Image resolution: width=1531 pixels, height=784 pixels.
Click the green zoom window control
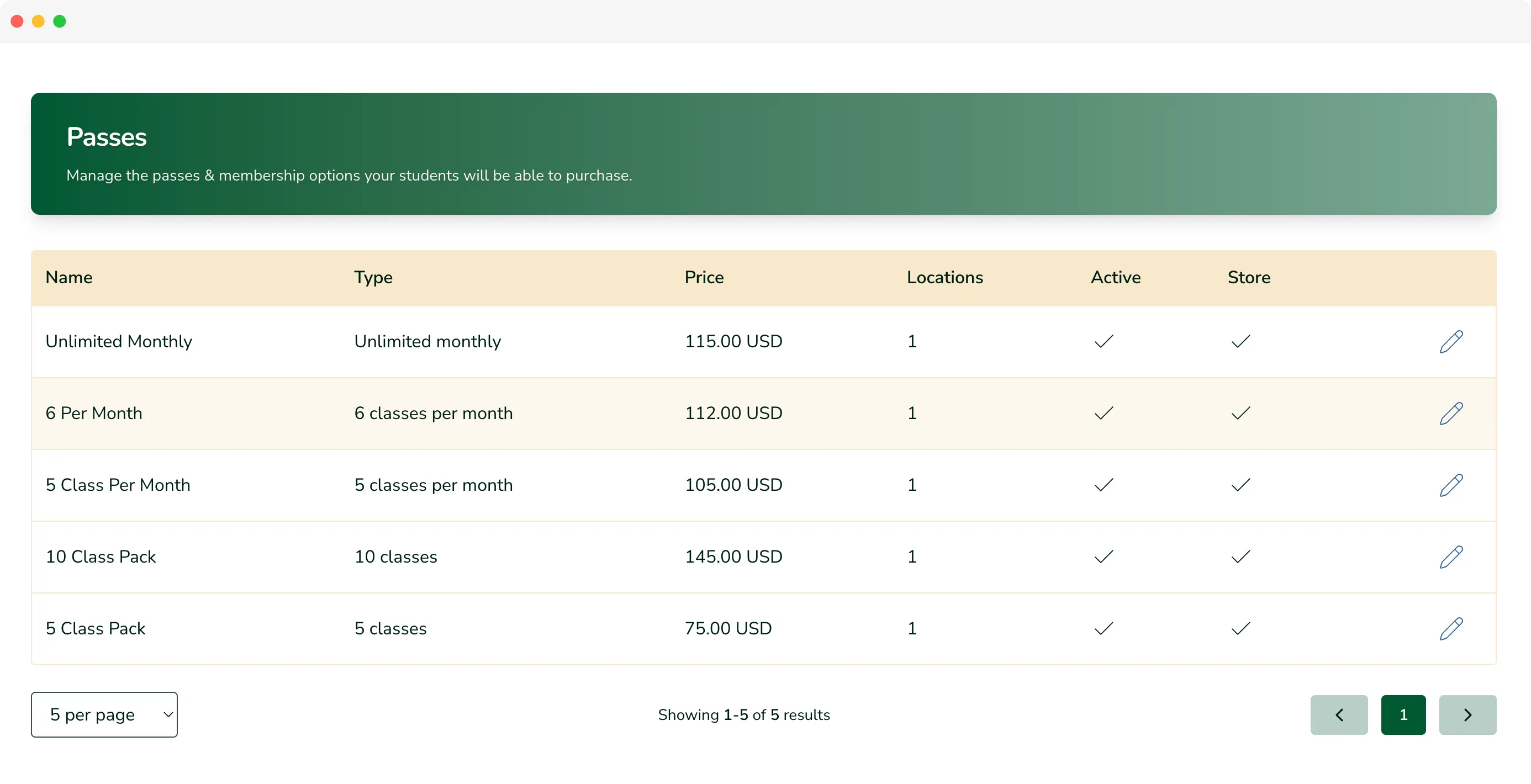click(60, 21)
